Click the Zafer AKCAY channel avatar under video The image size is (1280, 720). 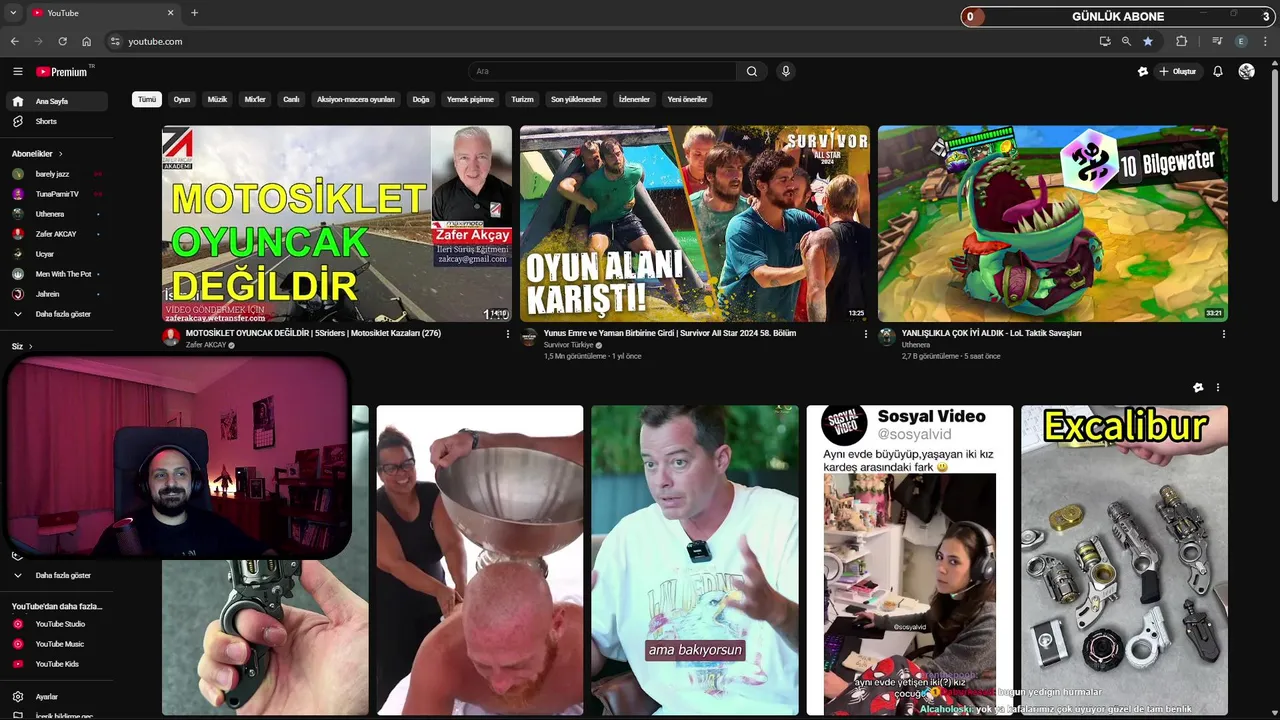[171, 337]
